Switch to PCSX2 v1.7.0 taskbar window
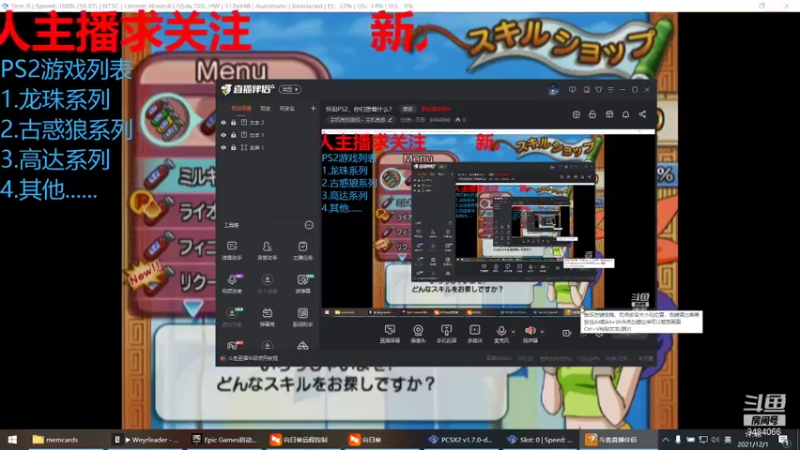This screenshot has height=450, width=800. [460, 439]
